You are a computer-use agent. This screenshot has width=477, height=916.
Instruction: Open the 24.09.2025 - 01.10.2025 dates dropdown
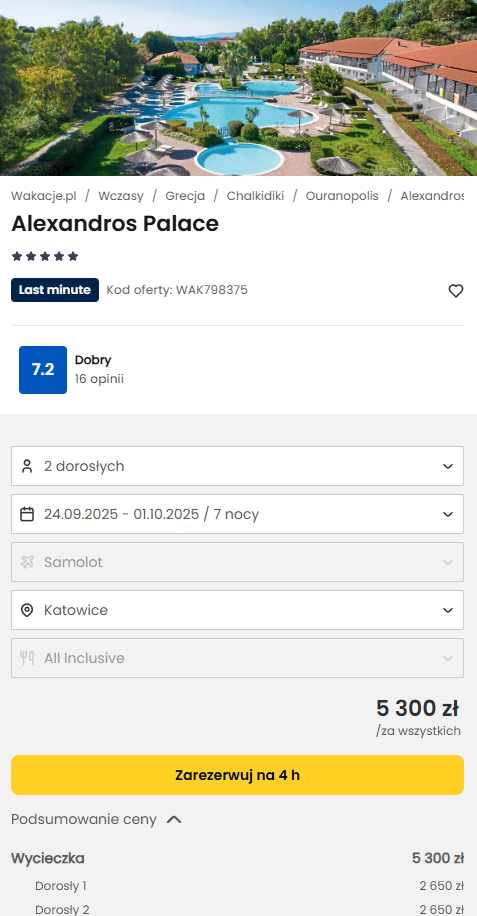238,514
